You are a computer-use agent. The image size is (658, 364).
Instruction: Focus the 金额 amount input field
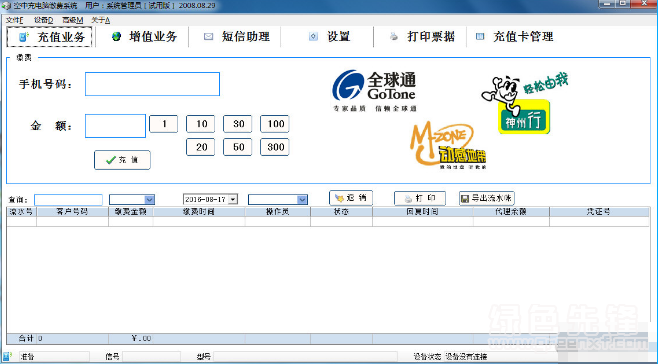click(115, 126)
